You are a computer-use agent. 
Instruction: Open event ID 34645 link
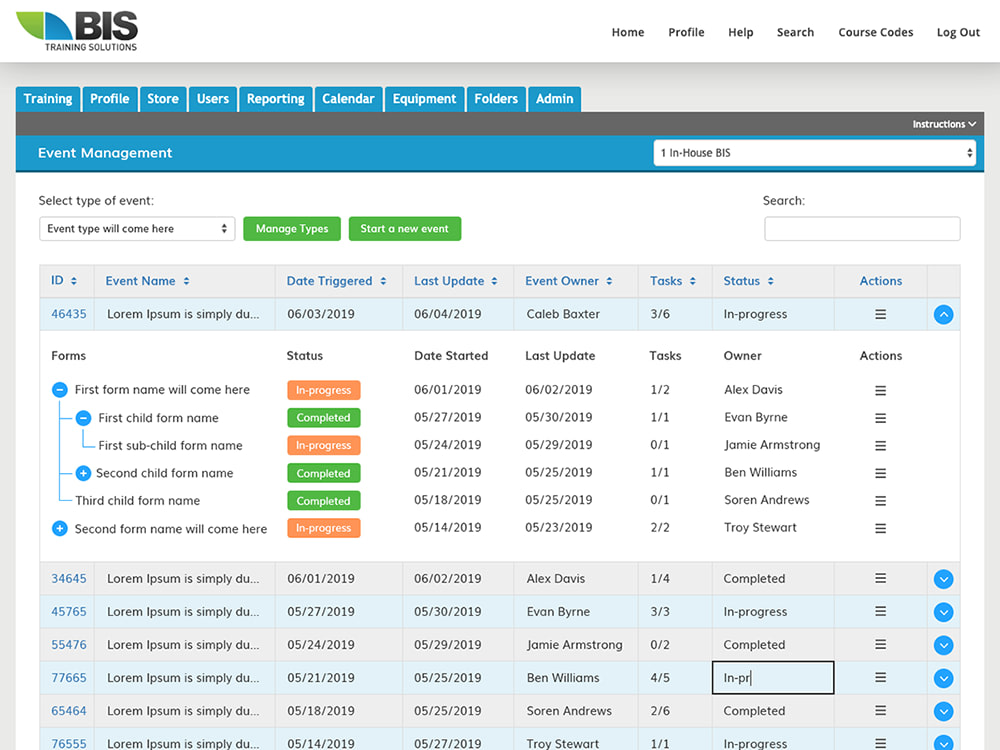(x=69, y=579)
